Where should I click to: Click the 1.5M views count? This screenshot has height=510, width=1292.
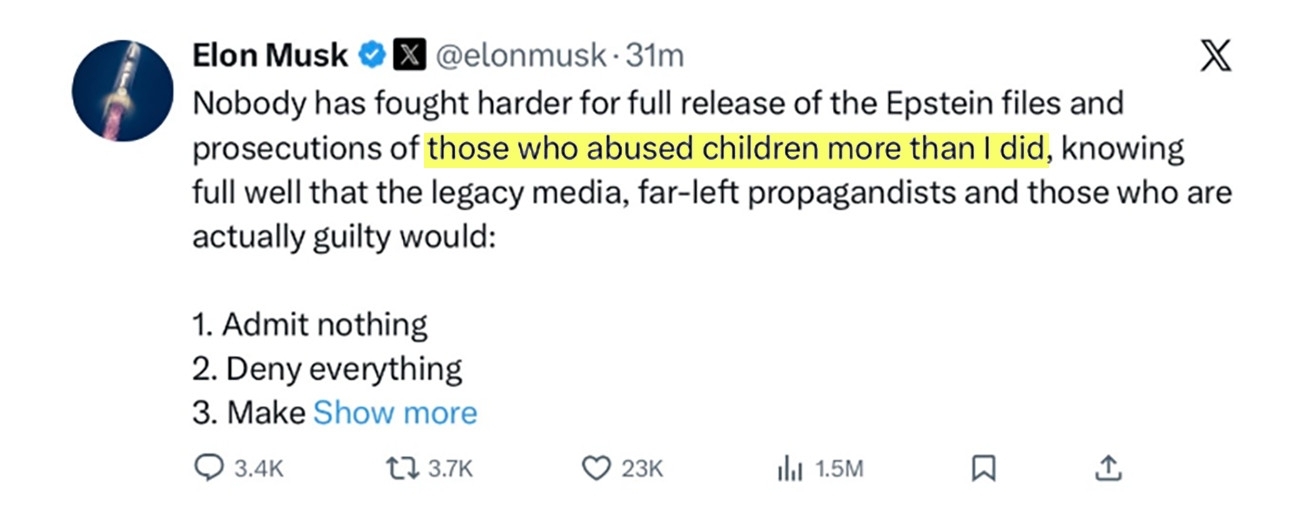click(x=839, y=469)
